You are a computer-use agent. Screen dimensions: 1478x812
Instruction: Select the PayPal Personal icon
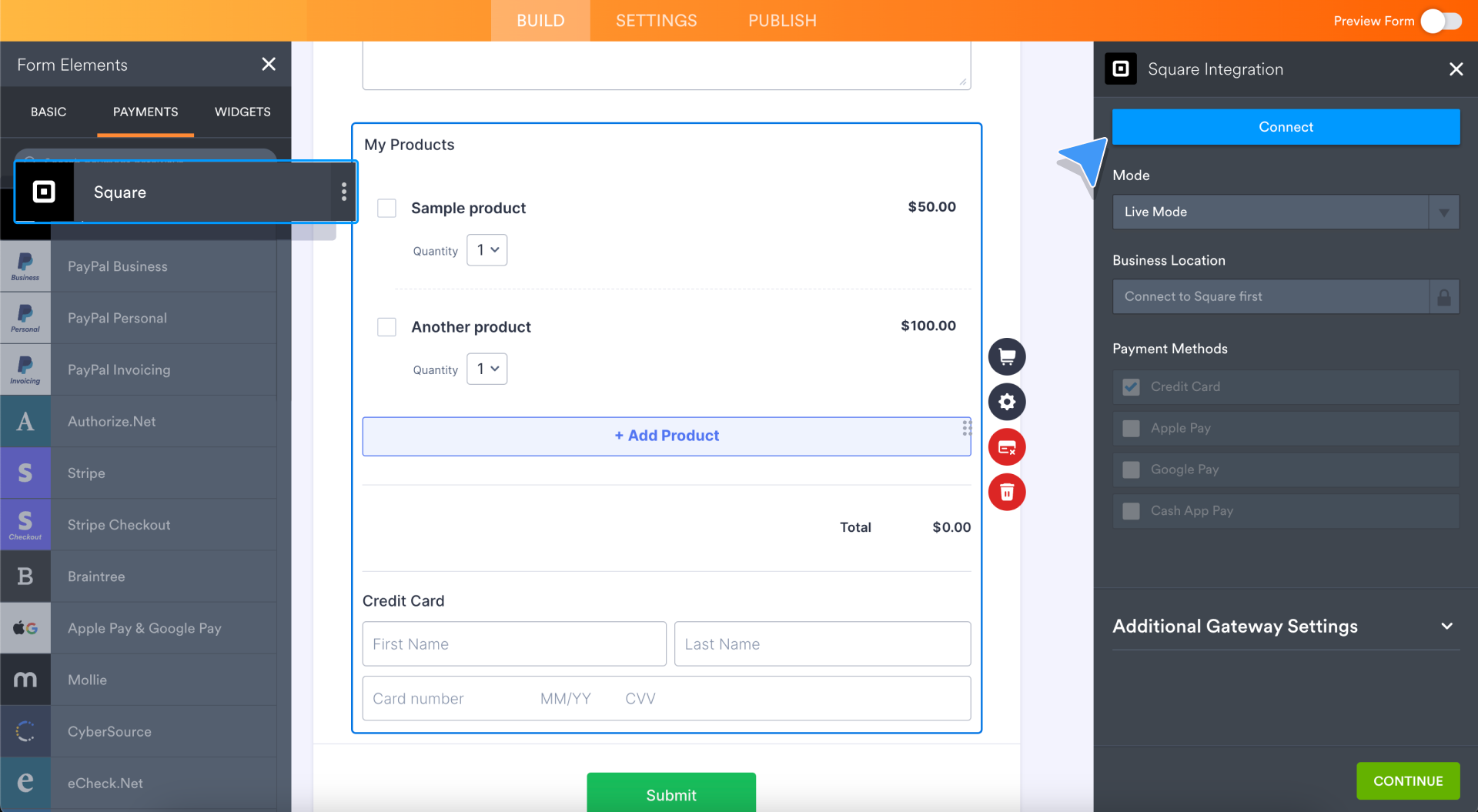point(25,318)
